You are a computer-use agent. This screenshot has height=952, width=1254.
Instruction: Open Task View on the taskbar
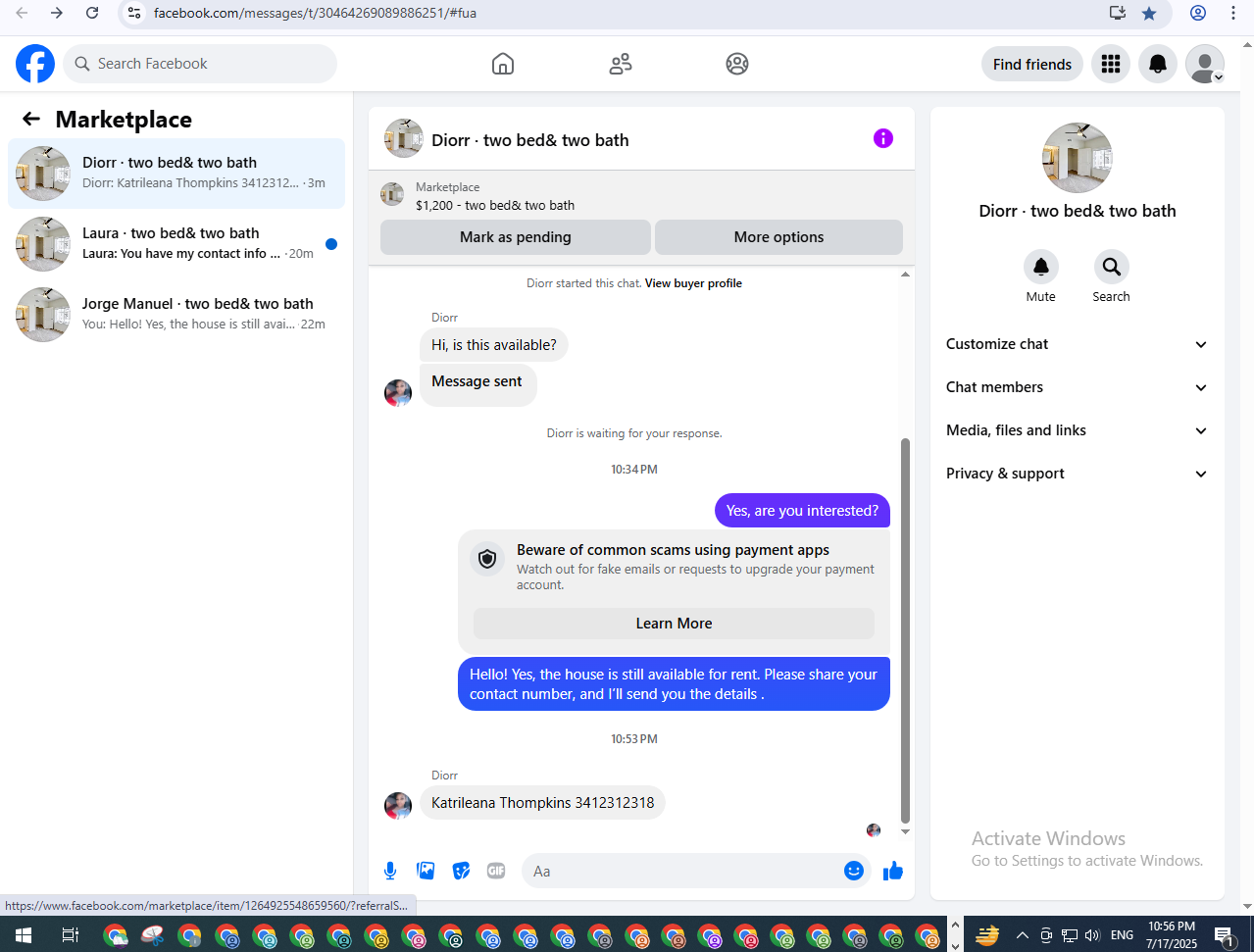coord(71,934)
